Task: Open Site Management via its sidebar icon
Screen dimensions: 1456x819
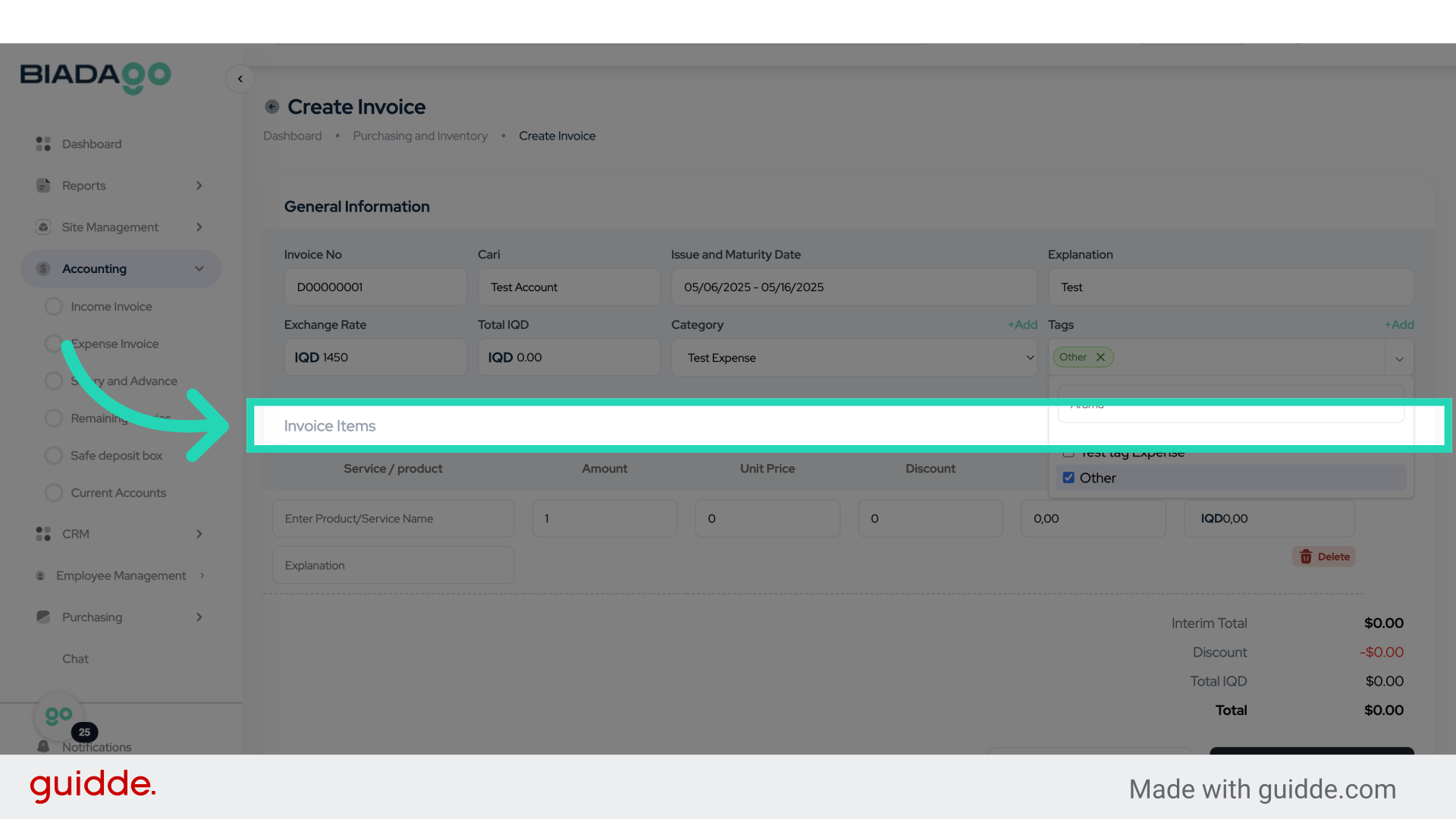Action: click(42, 227)
